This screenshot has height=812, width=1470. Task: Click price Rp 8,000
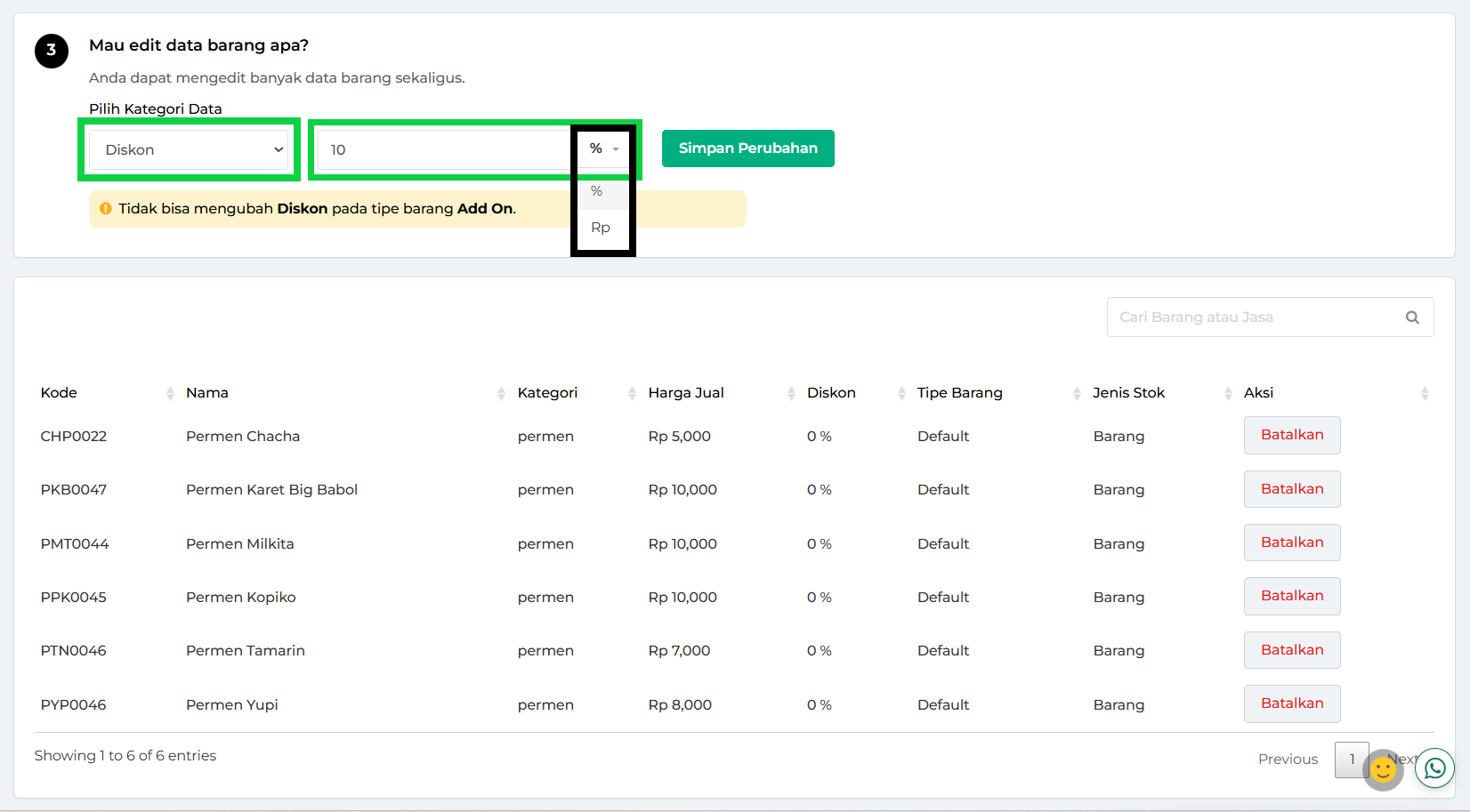pyautogui.click(x=680, y=705)
